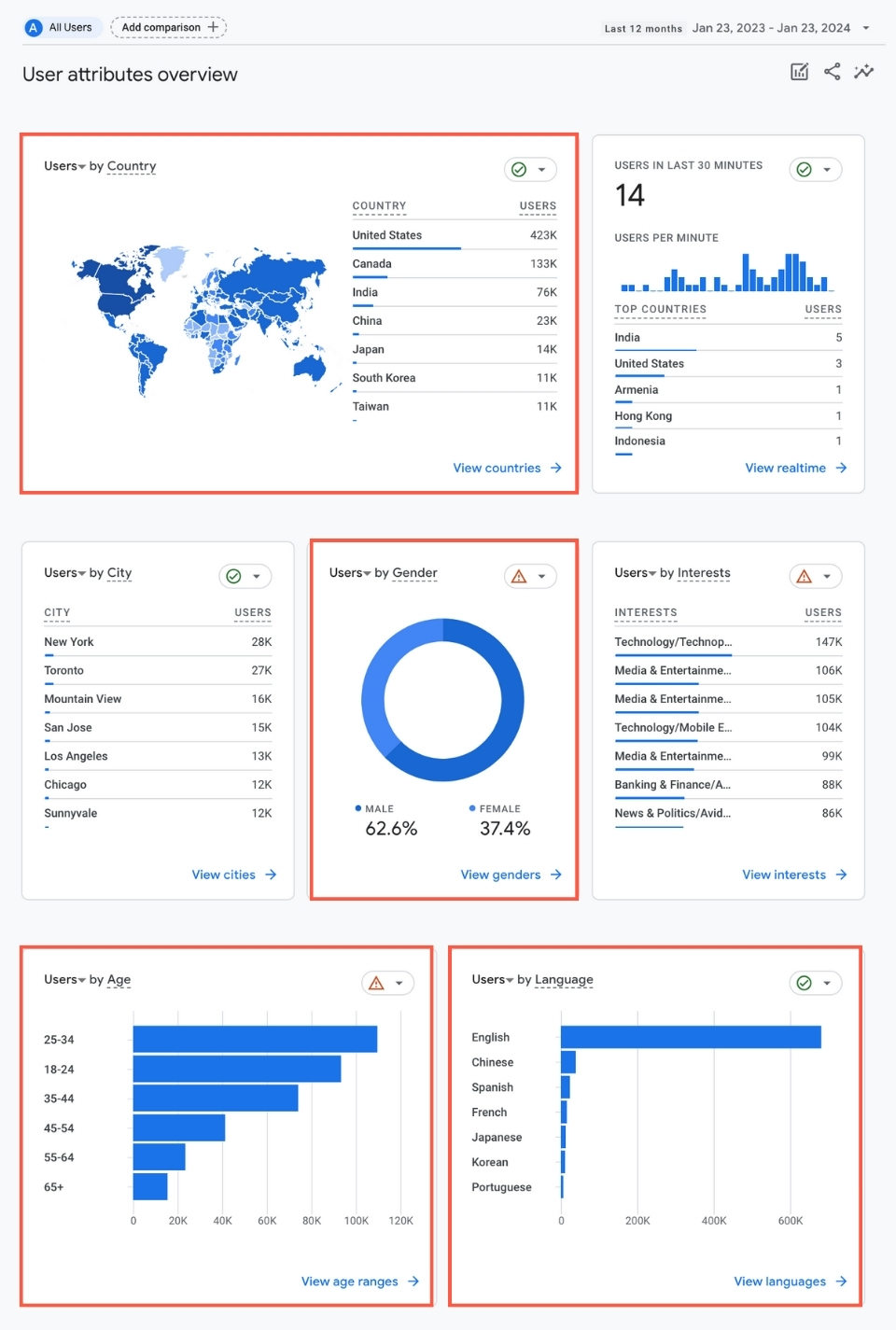The image size is (896, 1330).
Task: Click the data quality checkmark on Language card
Action: point(805,983)
